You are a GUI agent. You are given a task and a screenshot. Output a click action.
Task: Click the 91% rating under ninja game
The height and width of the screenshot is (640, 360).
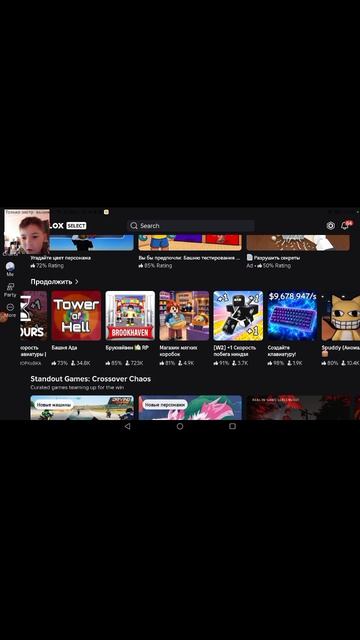coord(222,363)
